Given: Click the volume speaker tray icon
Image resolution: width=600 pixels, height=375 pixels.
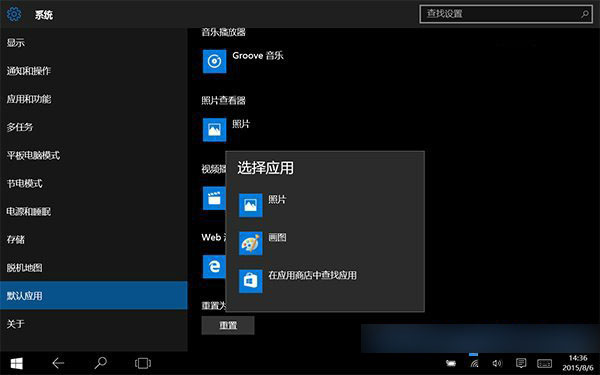Looking at the screenshot, I should (x=497, y=363).
